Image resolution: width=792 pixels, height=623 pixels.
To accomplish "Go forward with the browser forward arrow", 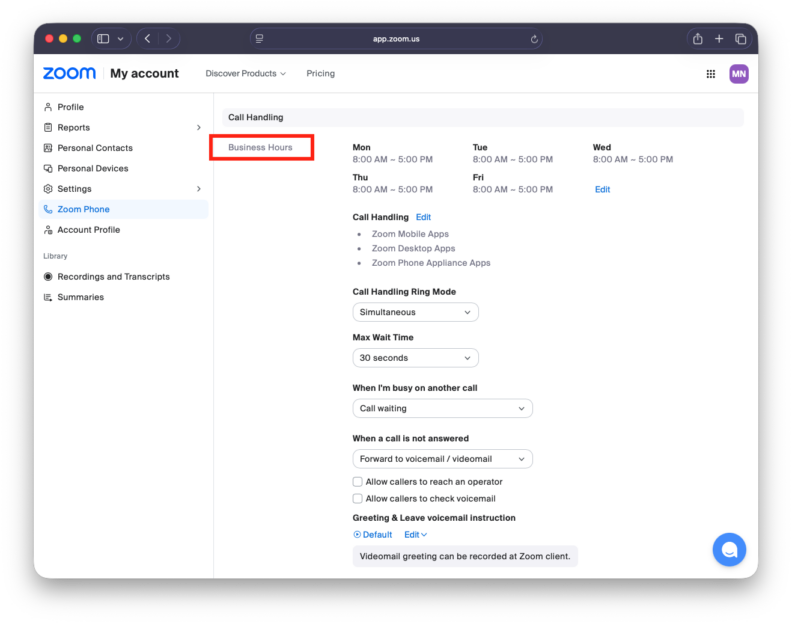I will tap(169, 38).
